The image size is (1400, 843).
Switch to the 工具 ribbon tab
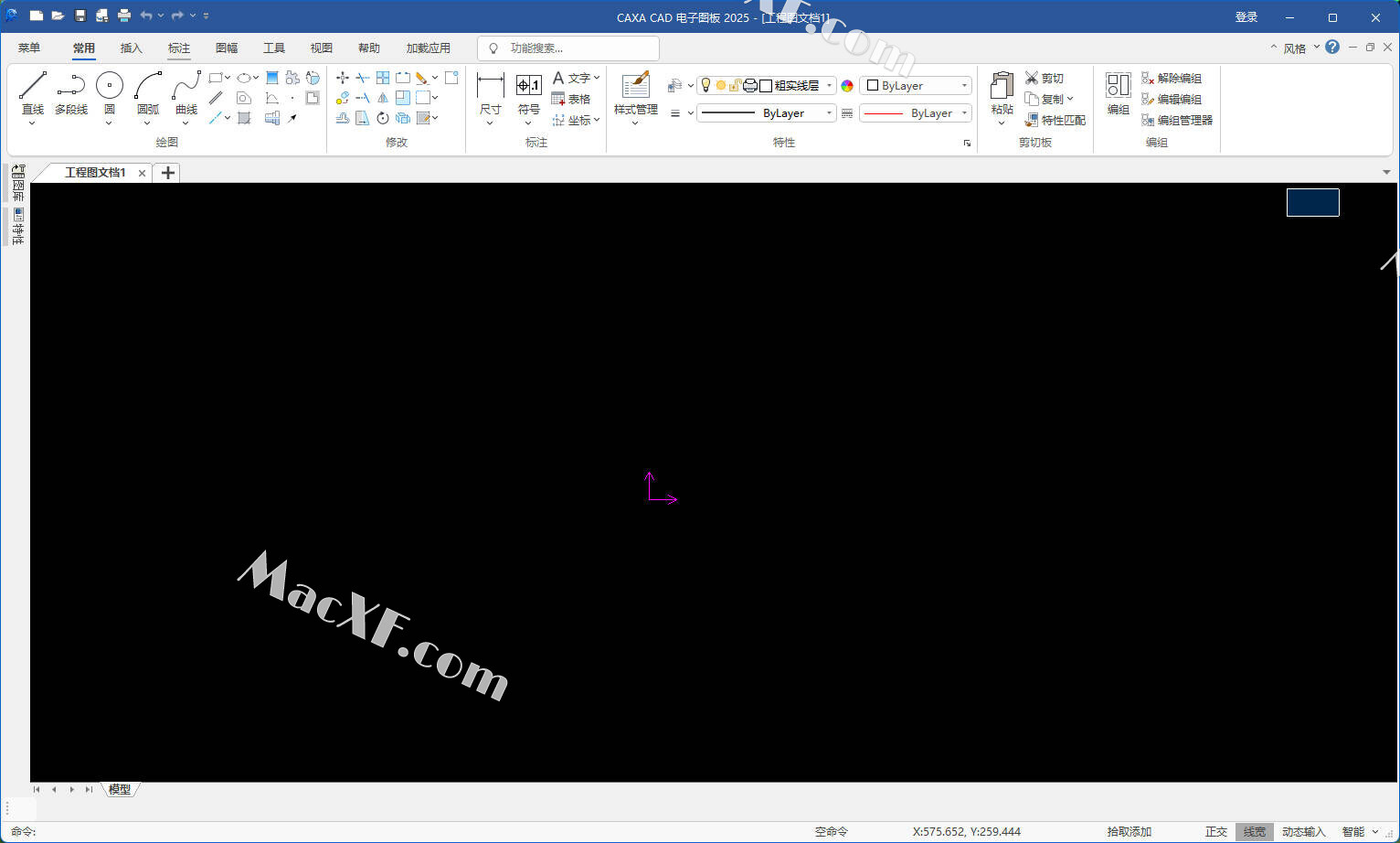274,48
